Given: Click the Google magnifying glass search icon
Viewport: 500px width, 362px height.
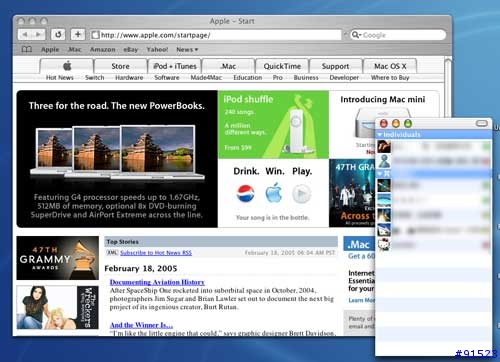Looking at the screenshot, I should click(355, 35).
